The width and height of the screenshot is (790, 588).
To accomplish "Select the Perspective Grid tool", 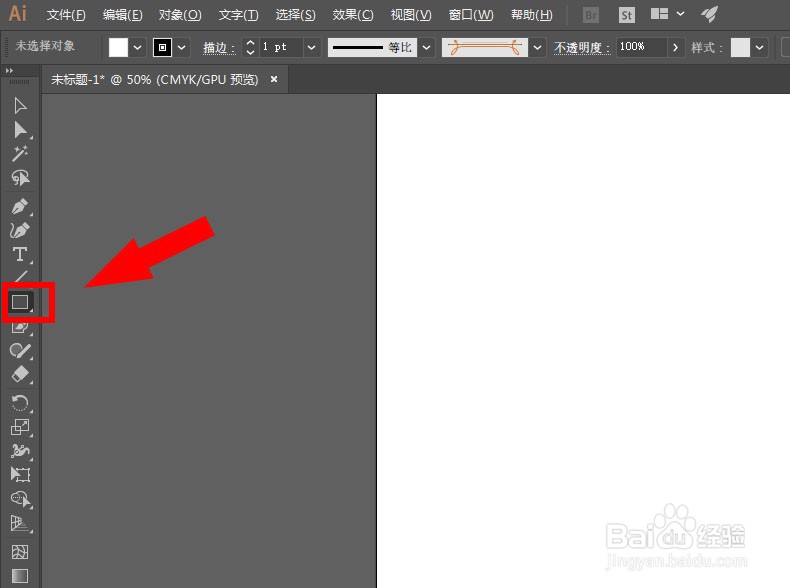I will [x=20, y=524].
